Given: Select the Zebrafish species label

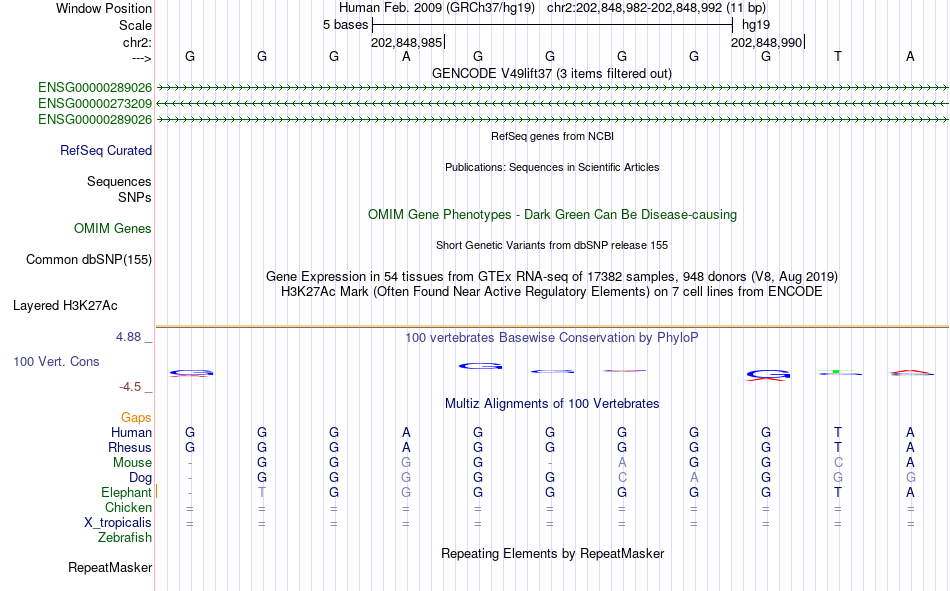Looking at the screenshot, I should 125,538.
